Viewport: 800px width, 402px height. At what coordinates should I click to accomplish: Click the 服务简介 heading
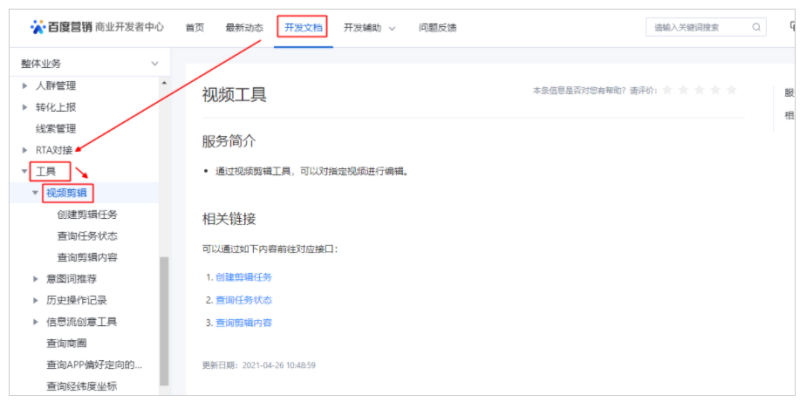pyautogui.click(x=229, y=141)
